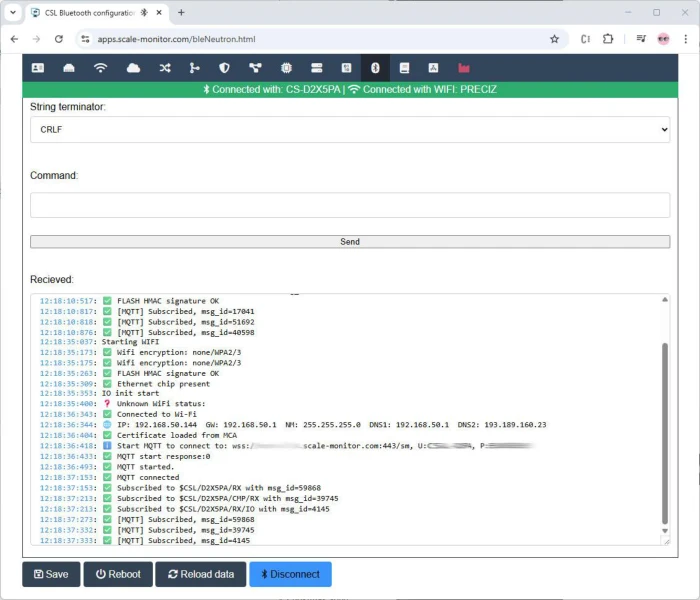The image size is (700, 600).
Task: Open the tab right of the server icon
Action: pyautogui.click(x=346, y=68)
